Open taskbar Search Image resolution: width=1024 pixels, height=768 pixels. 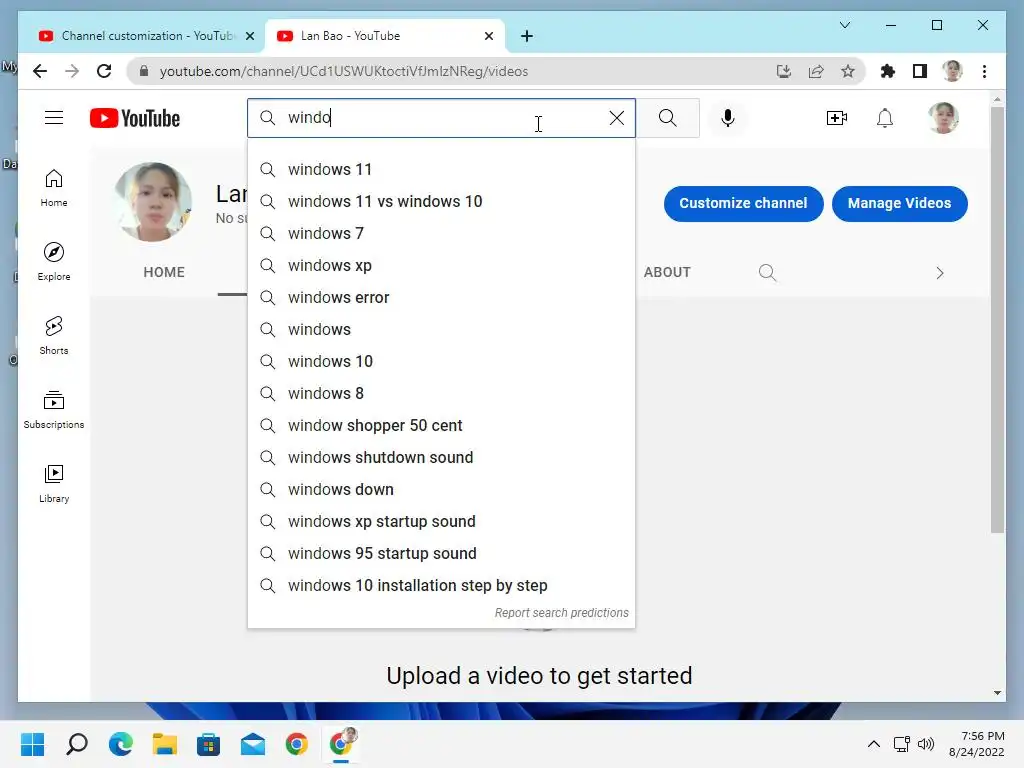pyautogui.click(x=76, y=744)
